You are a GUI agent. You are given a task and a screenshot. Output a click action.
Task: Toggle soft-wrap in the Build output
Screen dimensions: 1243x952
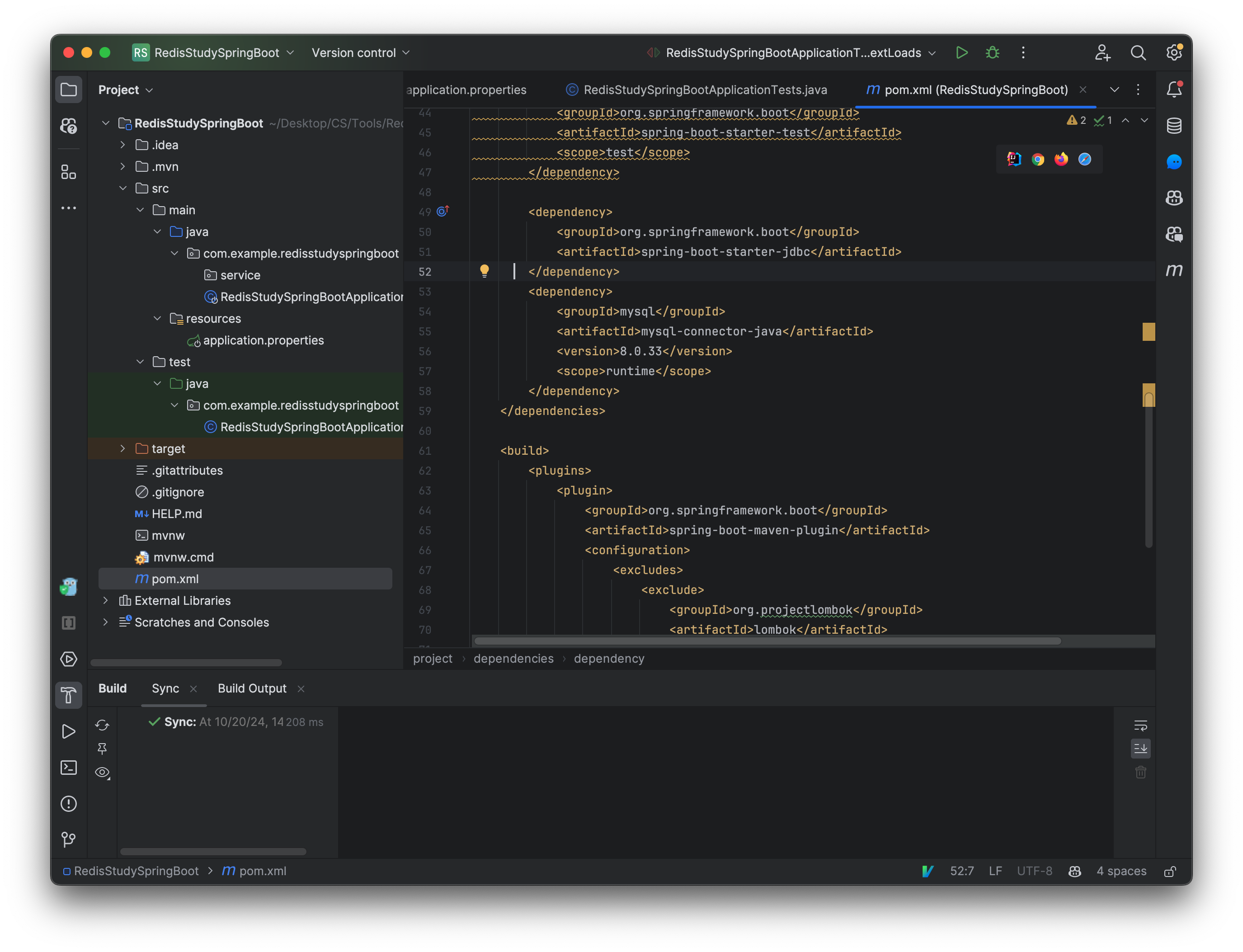[1140, 726]
